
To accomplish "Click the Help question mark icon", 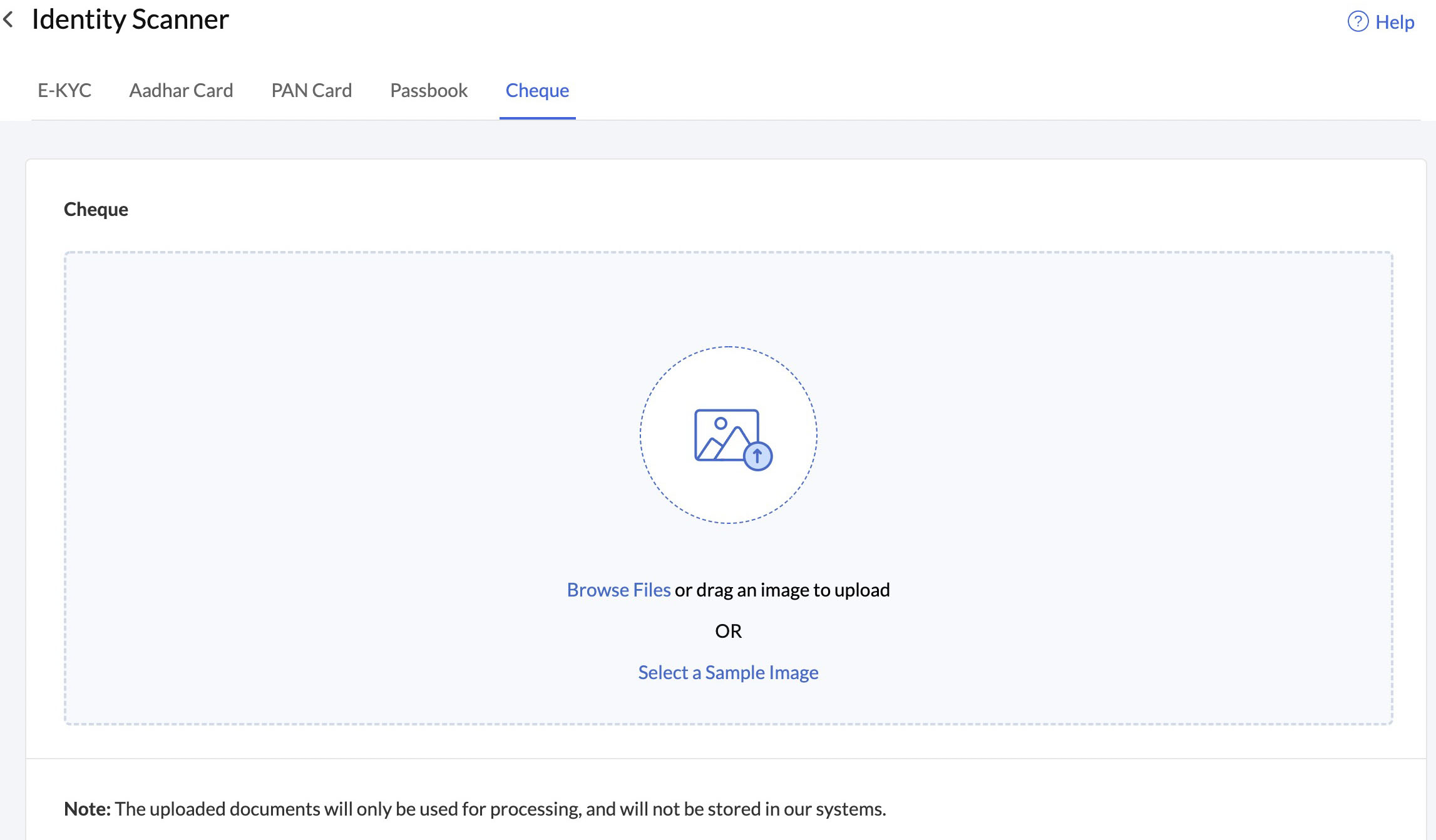I will (x=1358, y=22).
